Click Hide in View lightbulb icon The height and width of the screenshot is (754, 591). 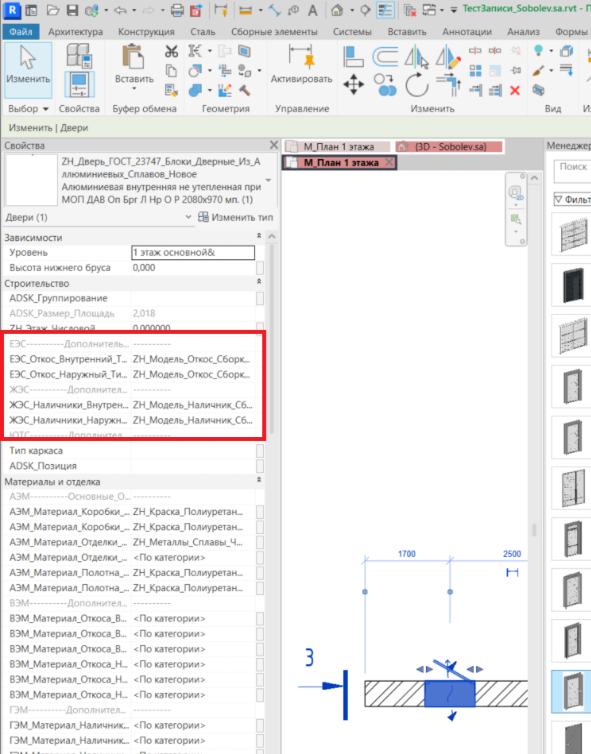(539, 50)
